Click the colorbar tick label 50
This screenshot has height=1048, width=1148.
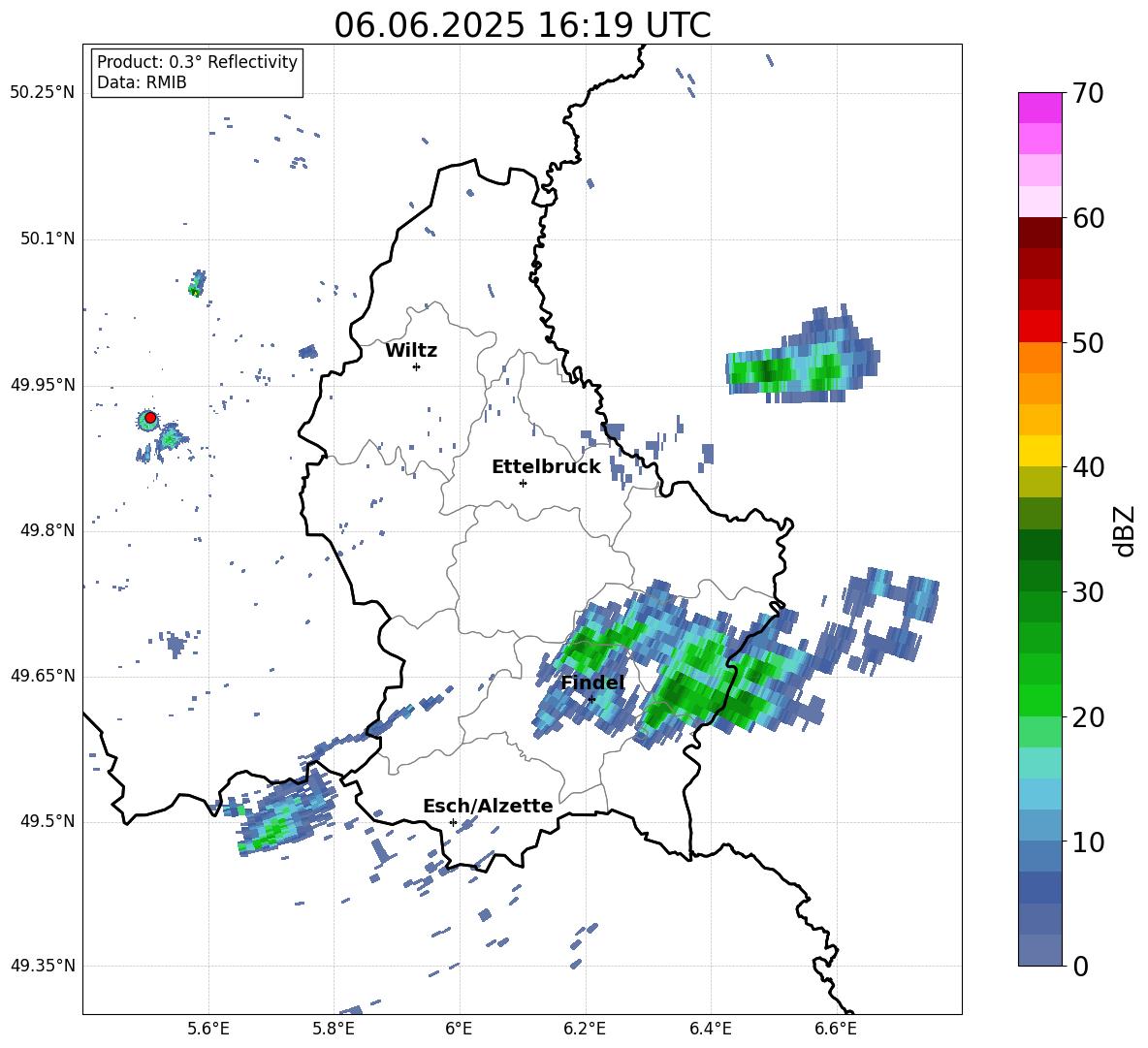point(1087,343)
